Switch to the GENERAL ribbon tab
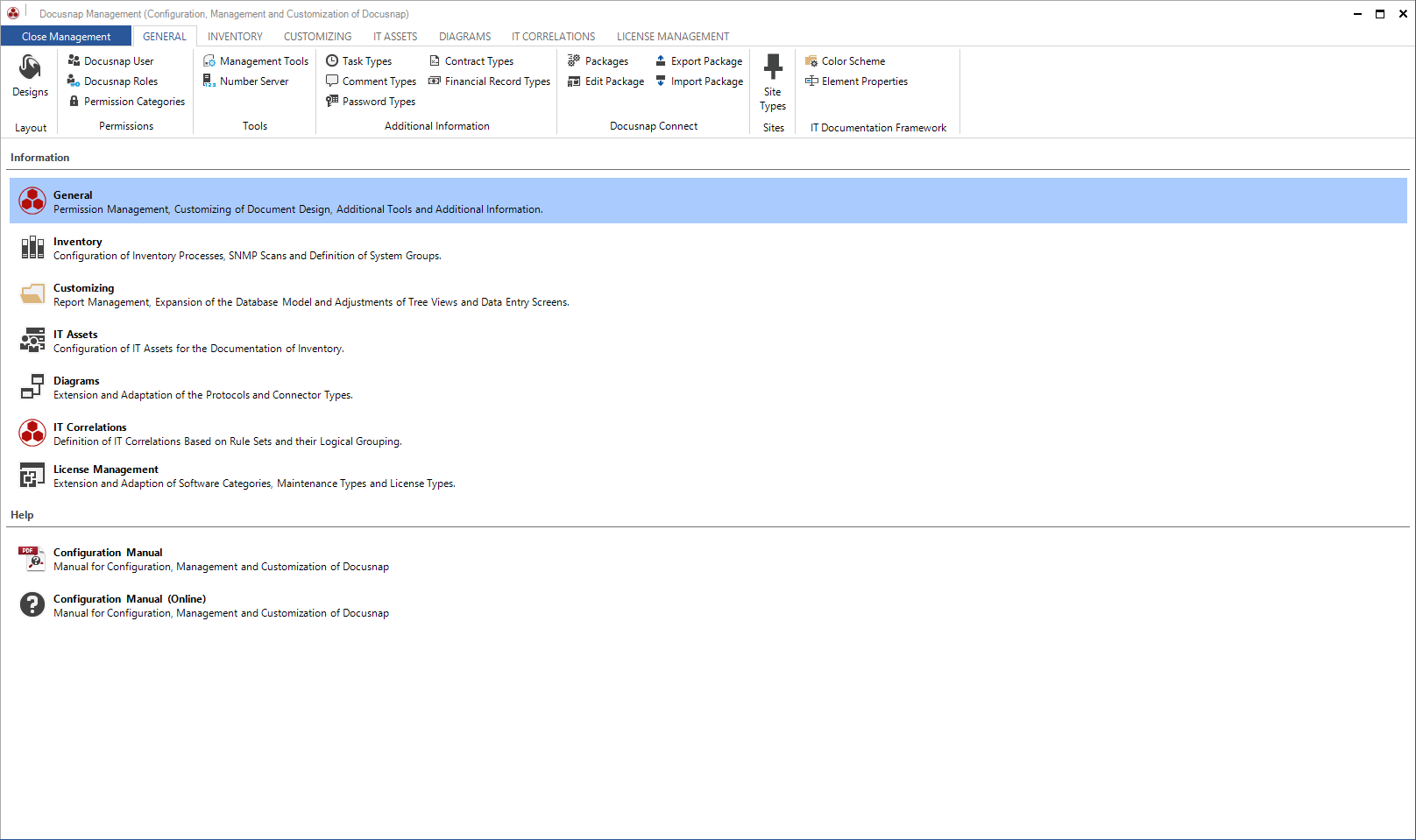The height and width of the screenshot is (840, 1416). point(165,37)
